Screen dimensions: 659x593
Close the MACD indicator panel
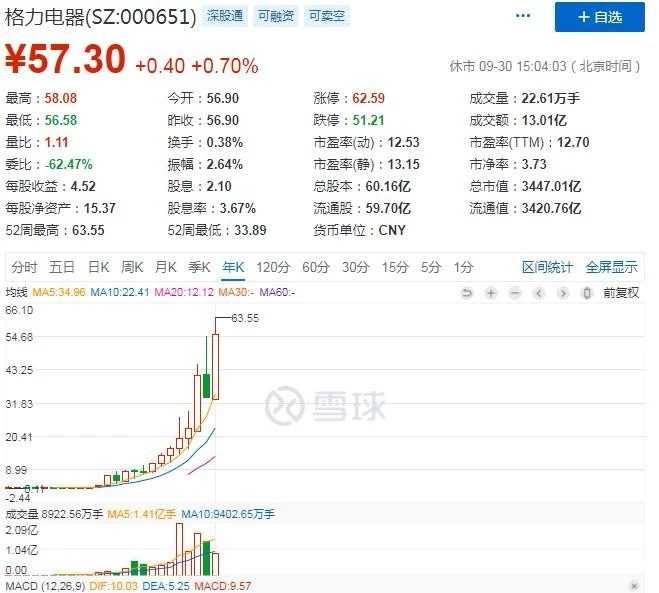click(x=635, y=585)
